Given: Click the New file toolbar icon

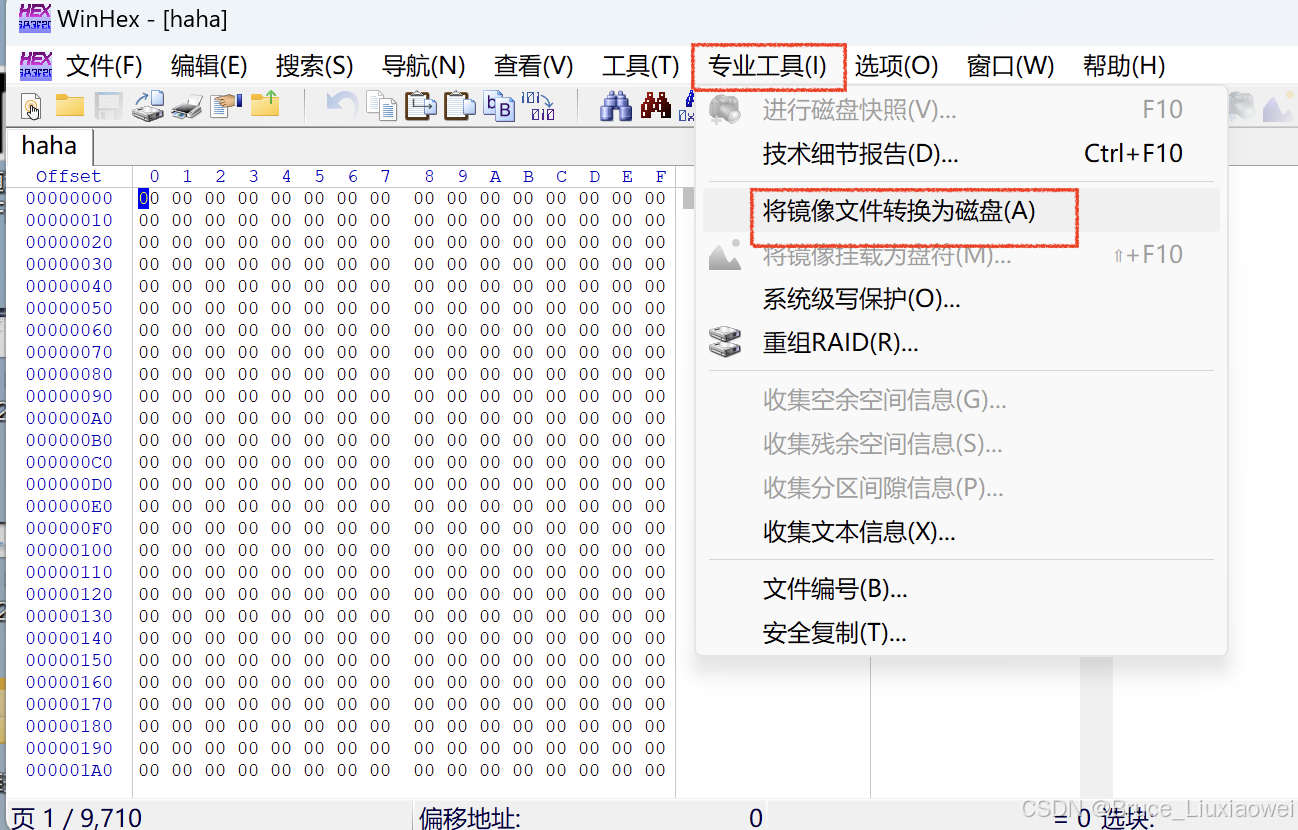Looking at the screenshot, I should 31,105.
